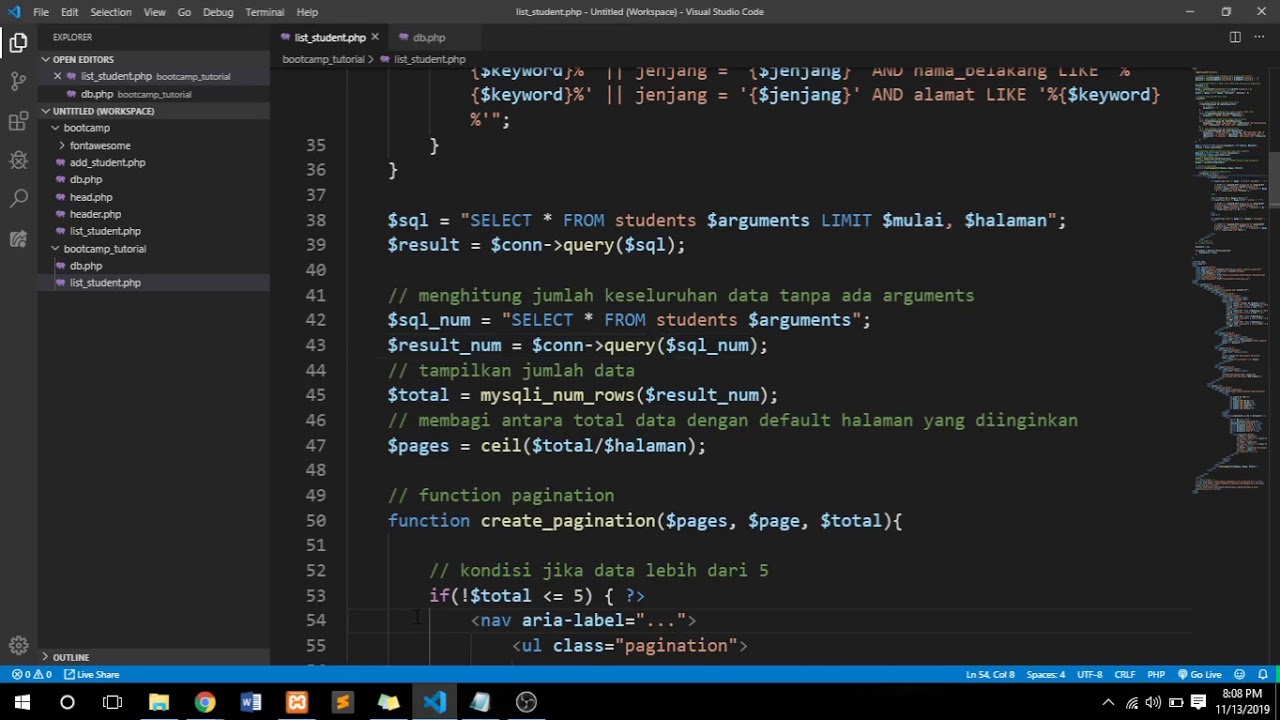The image size is (1280, 720).
Task: Open Task View on taskbar
Action: pos(112,702)
